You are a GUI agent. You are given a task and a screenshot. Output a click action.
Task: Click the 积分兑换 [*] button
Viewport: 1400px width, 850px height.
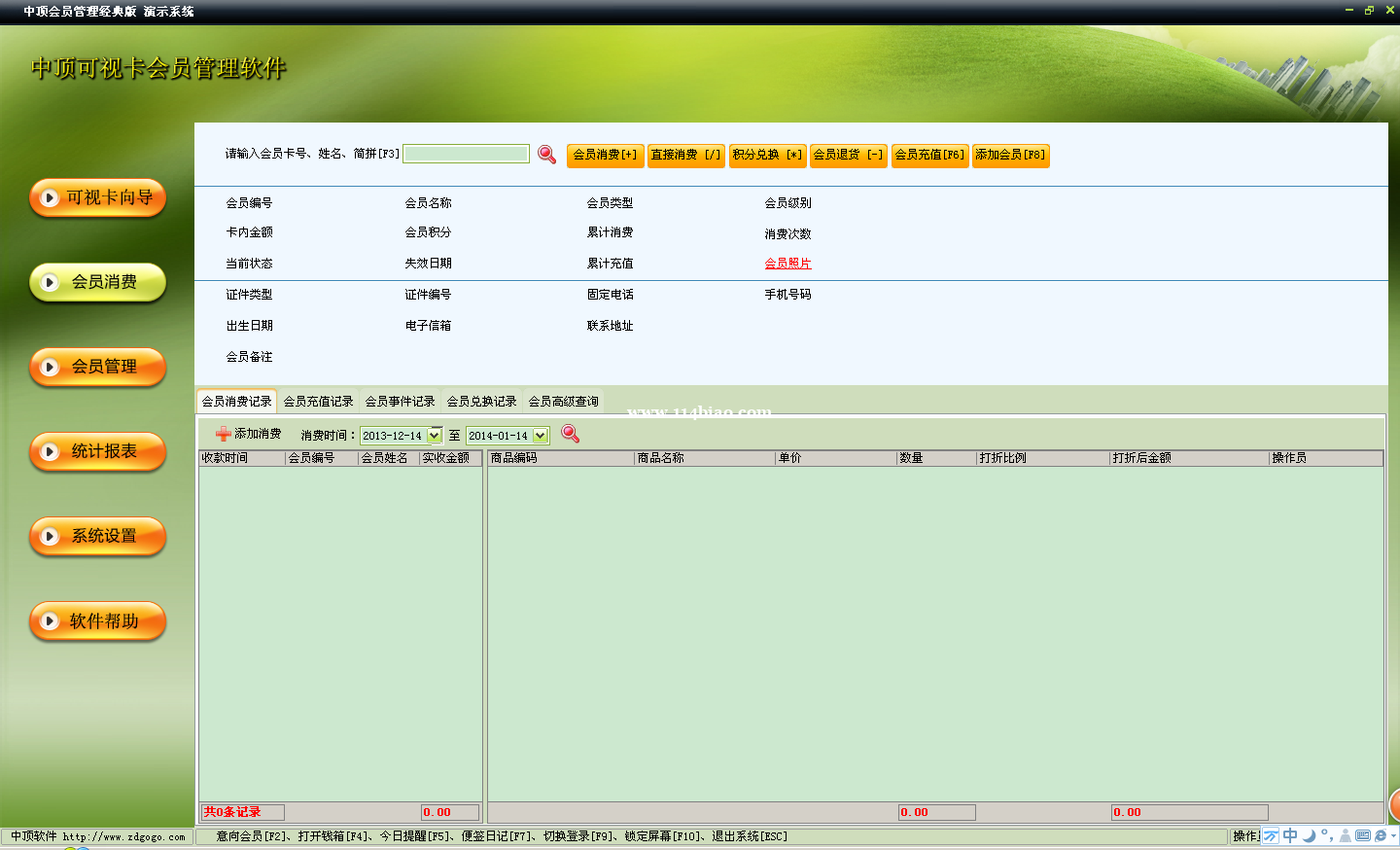click(767, 155)
